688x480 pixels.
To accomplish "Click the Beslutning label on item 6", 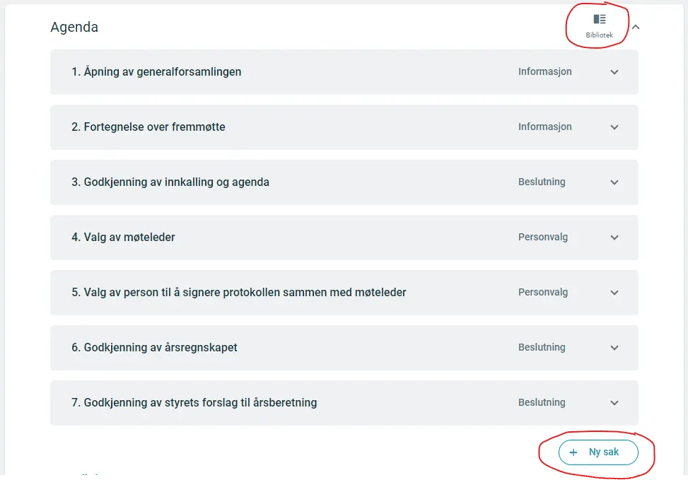I will (541, 347).
